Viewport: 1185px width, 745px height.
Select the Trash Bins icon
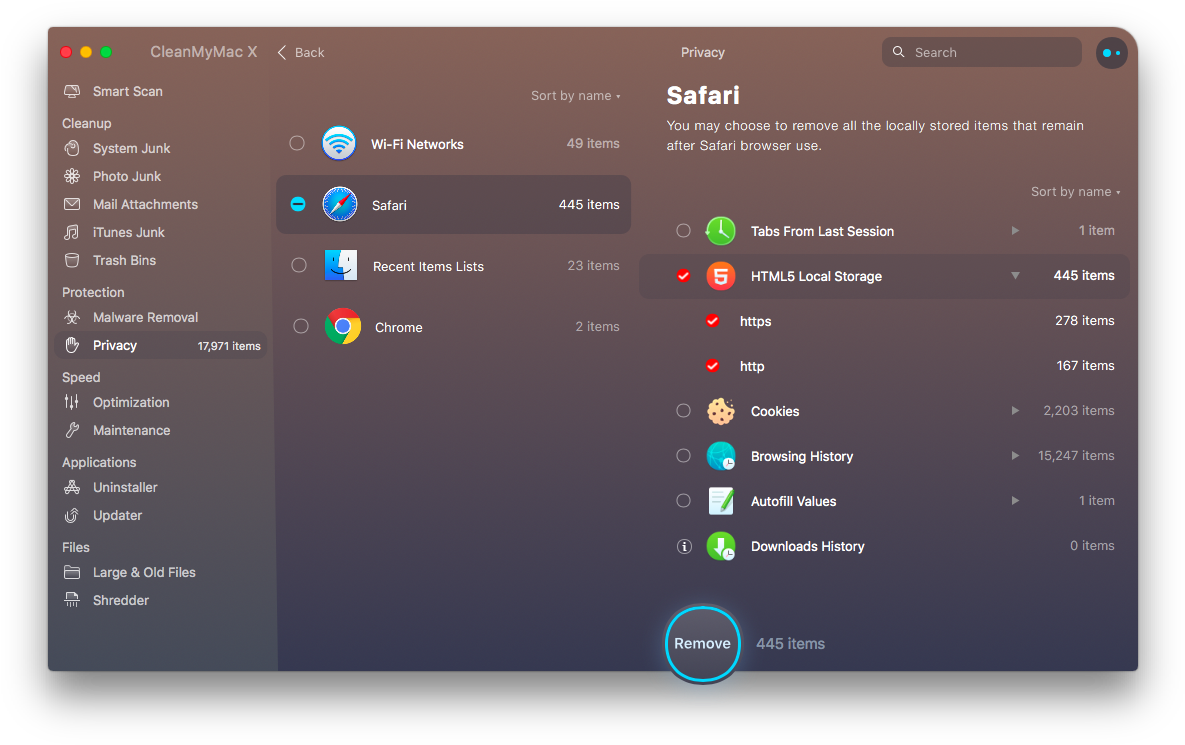[x=72, y=260]
